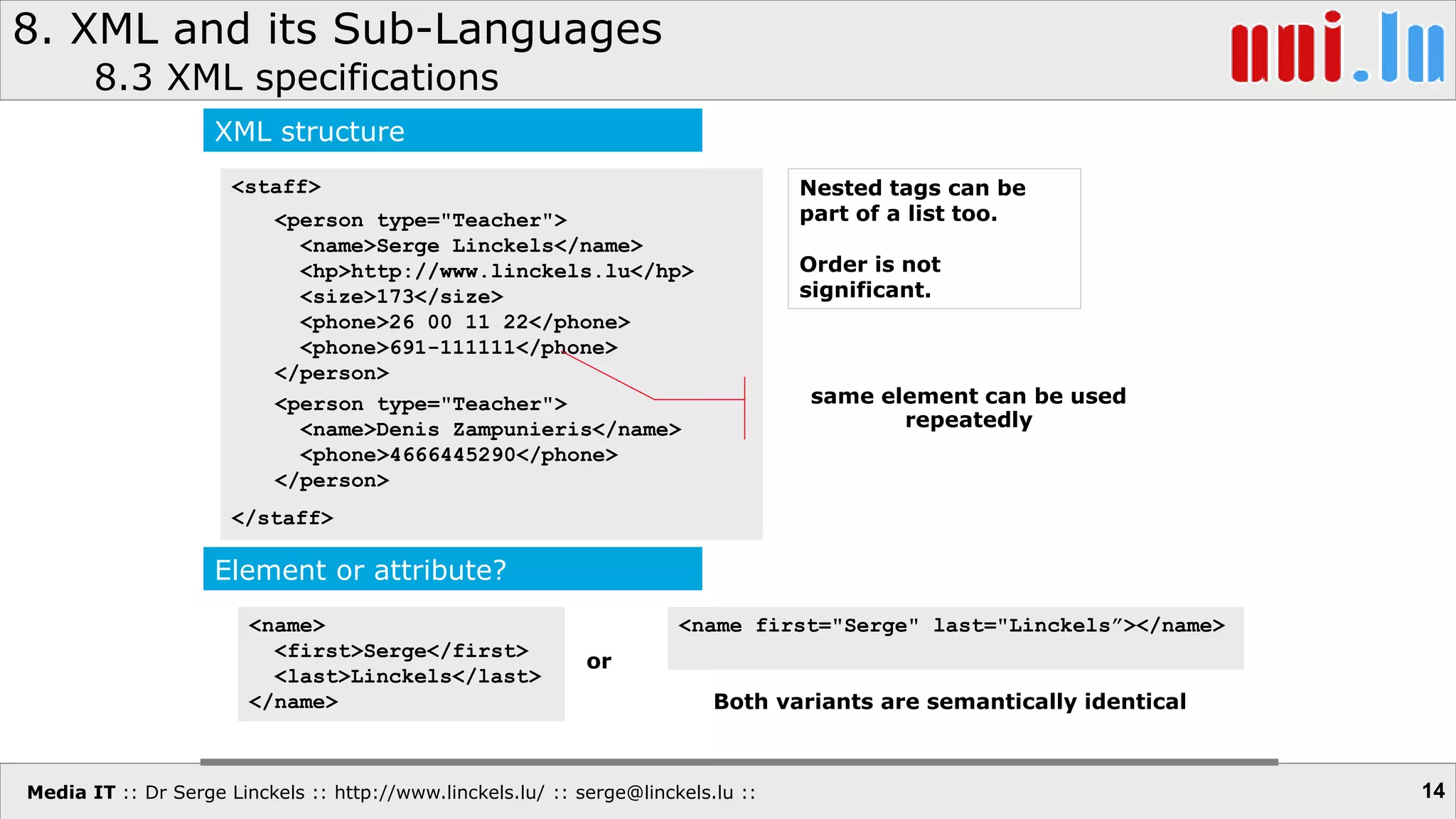The height and width of the screenshot is (819, 1456).
Task: Click the slide title '8. XML and its Sub-Languages'
Action: click(338, 30)
